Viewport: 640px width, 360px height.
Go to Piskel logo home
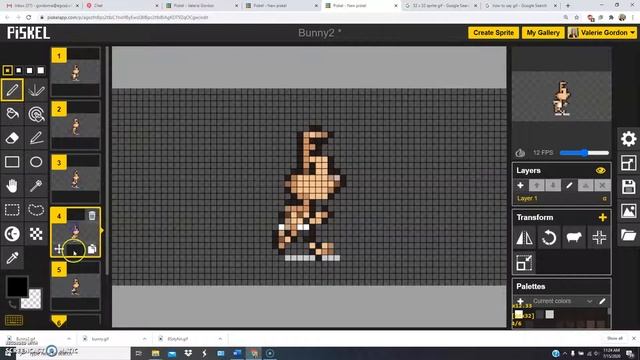coord(29,33)
